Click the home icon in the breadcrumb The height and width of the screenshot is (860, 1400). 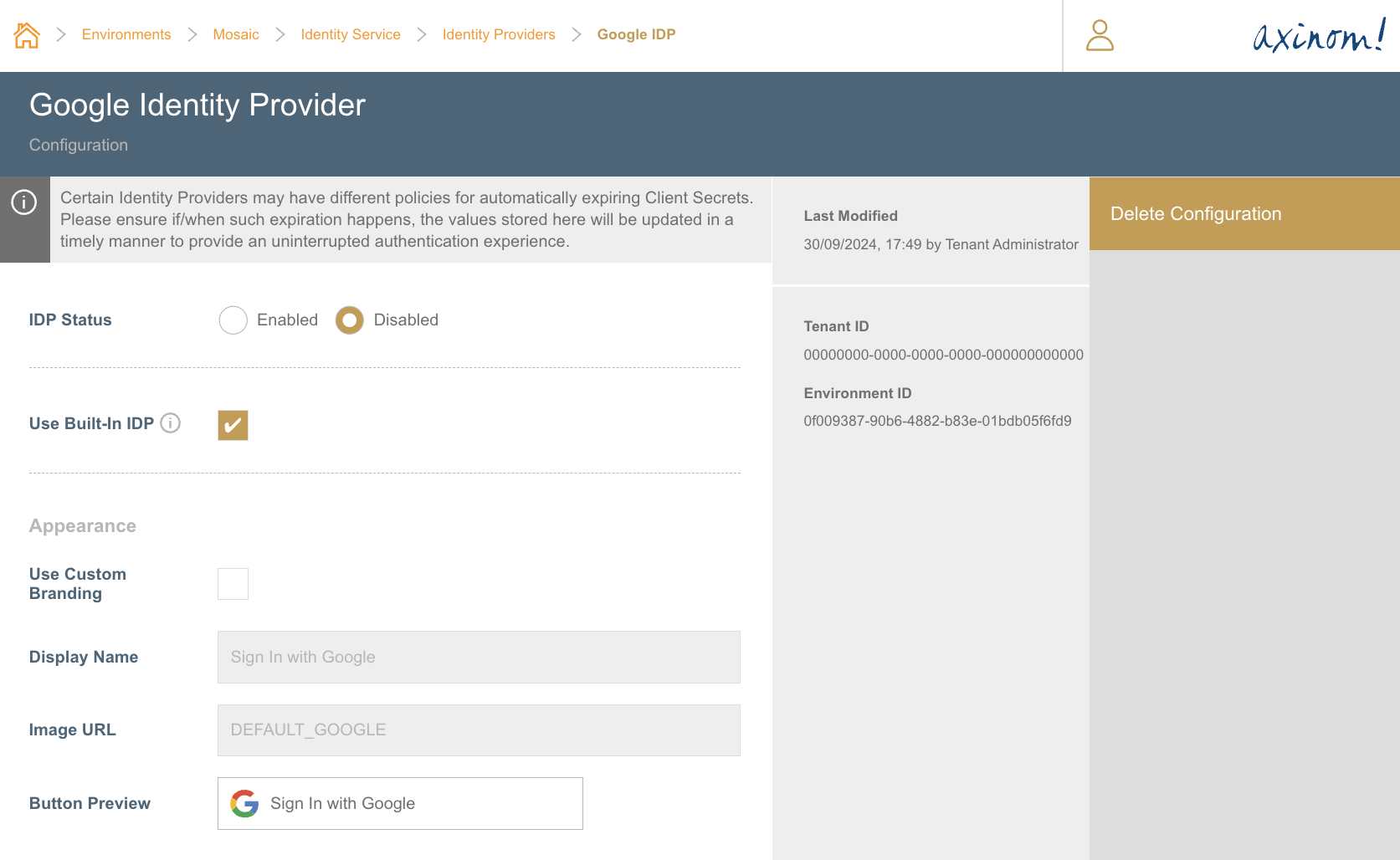(x=26, y=34)
